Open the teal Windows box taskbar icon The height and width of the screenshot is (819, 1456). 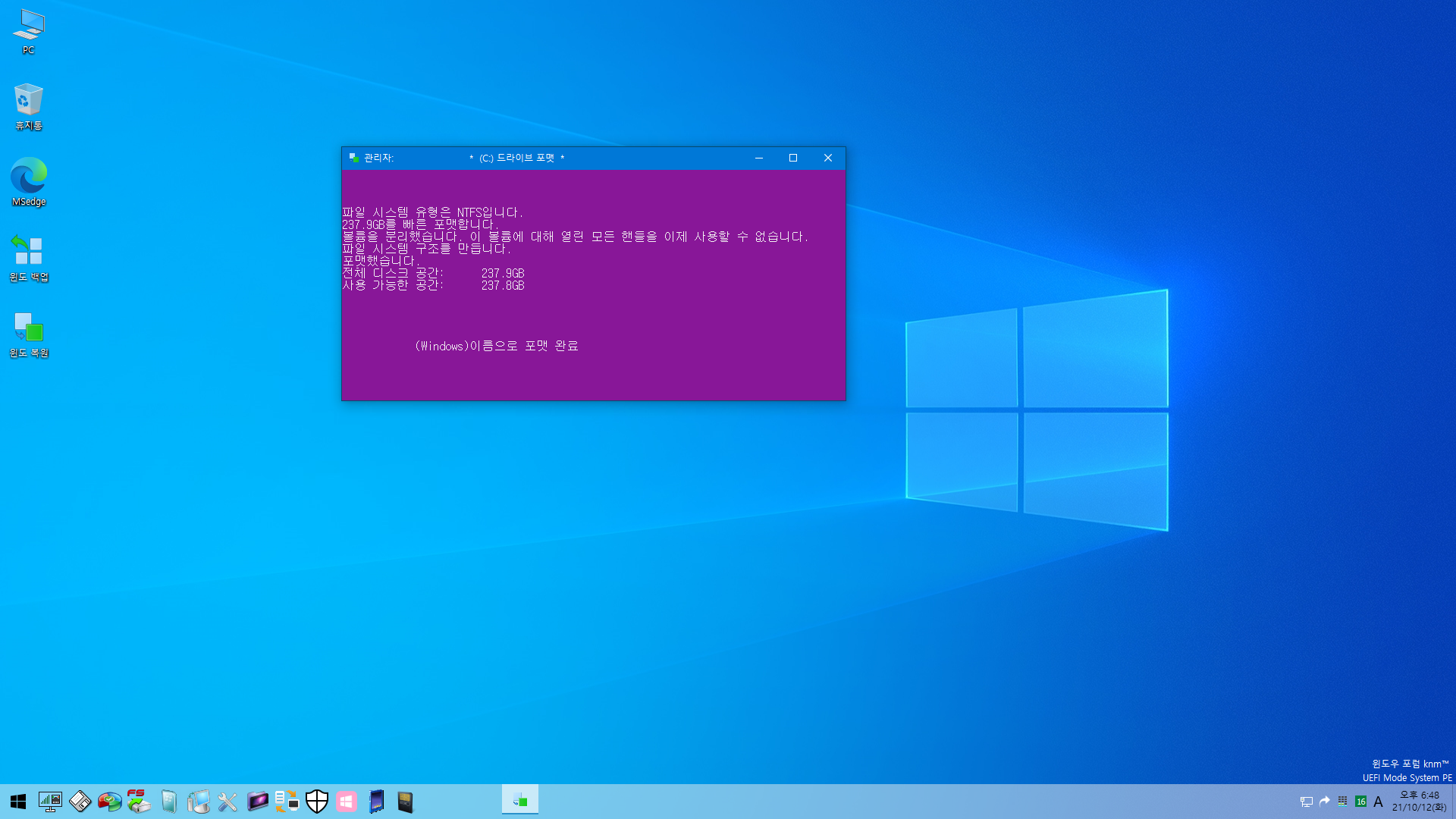click(x=168, y=802)
